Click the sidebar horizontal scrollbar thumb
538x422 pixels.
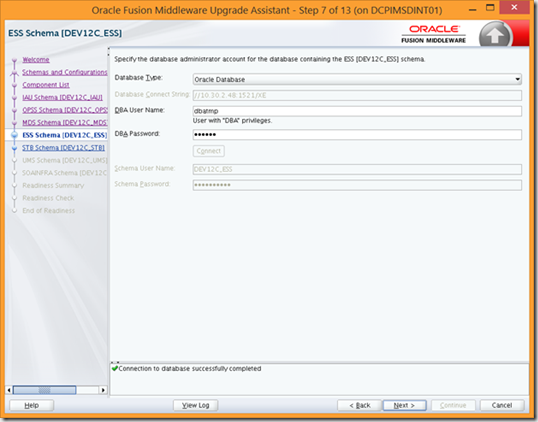click(x=45, y=390)
